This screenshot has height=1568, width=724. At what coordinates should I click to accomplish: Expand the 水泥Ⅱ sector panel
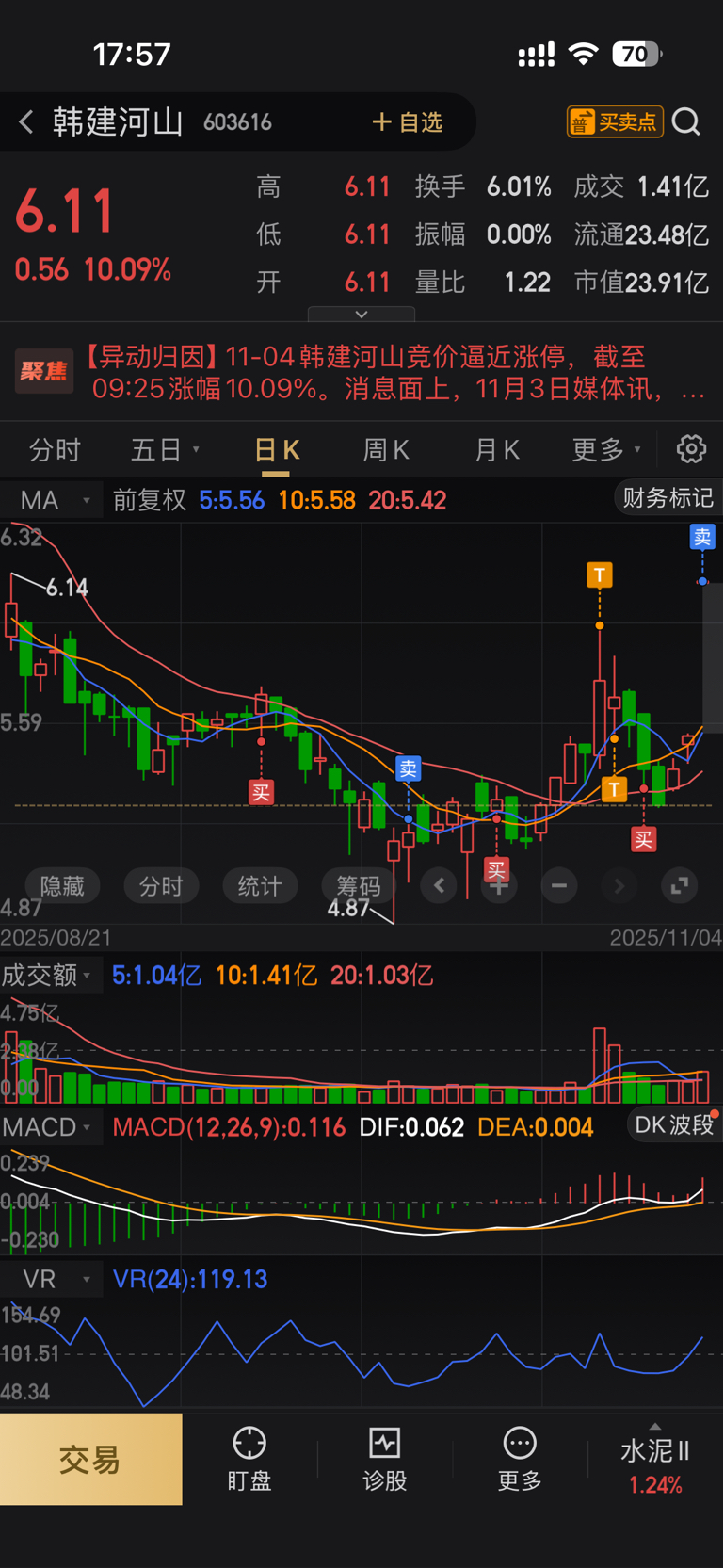pyautogui.click(x=655, y=1459)
